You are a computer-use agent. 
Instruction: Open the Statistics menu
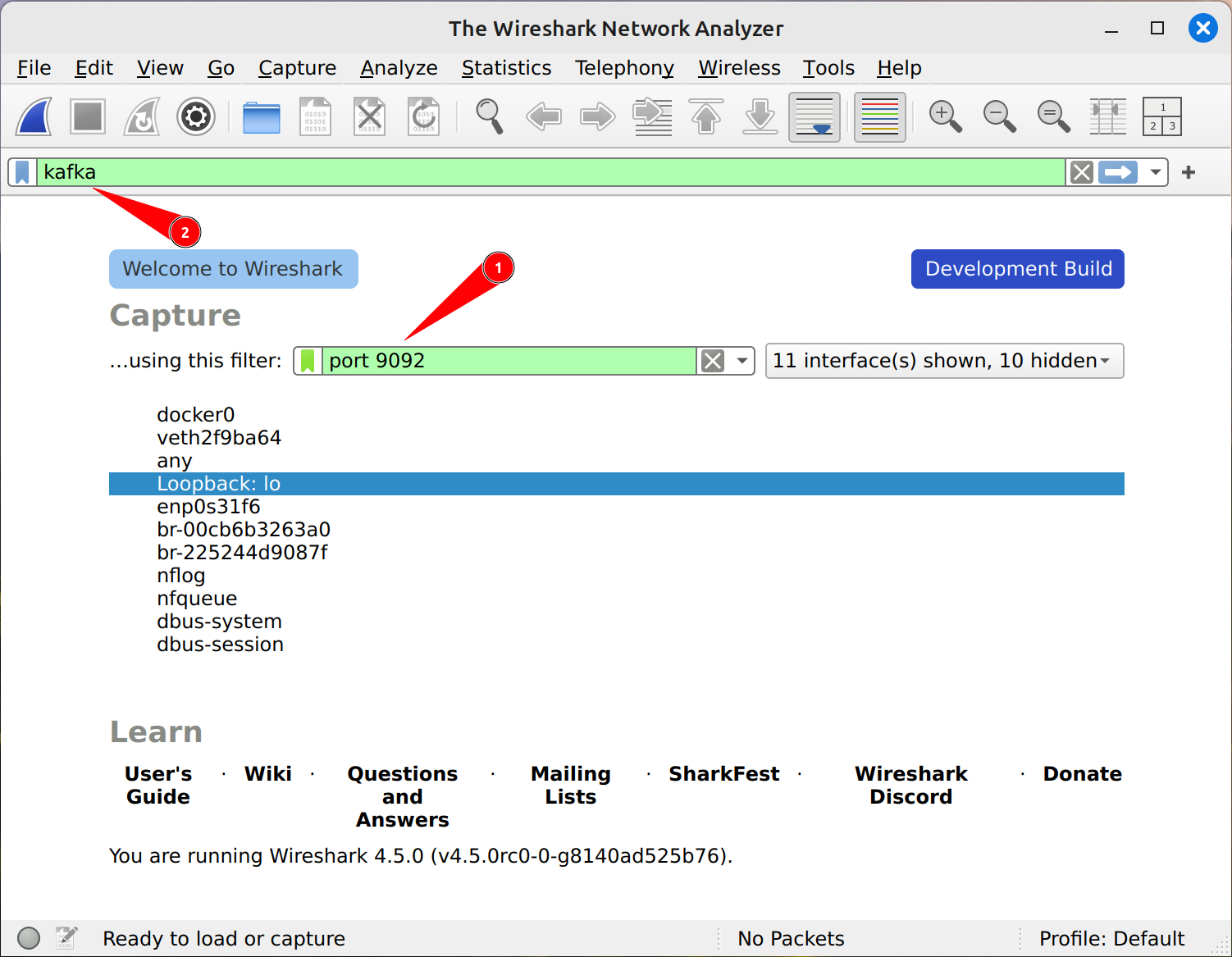click(506, 68)
